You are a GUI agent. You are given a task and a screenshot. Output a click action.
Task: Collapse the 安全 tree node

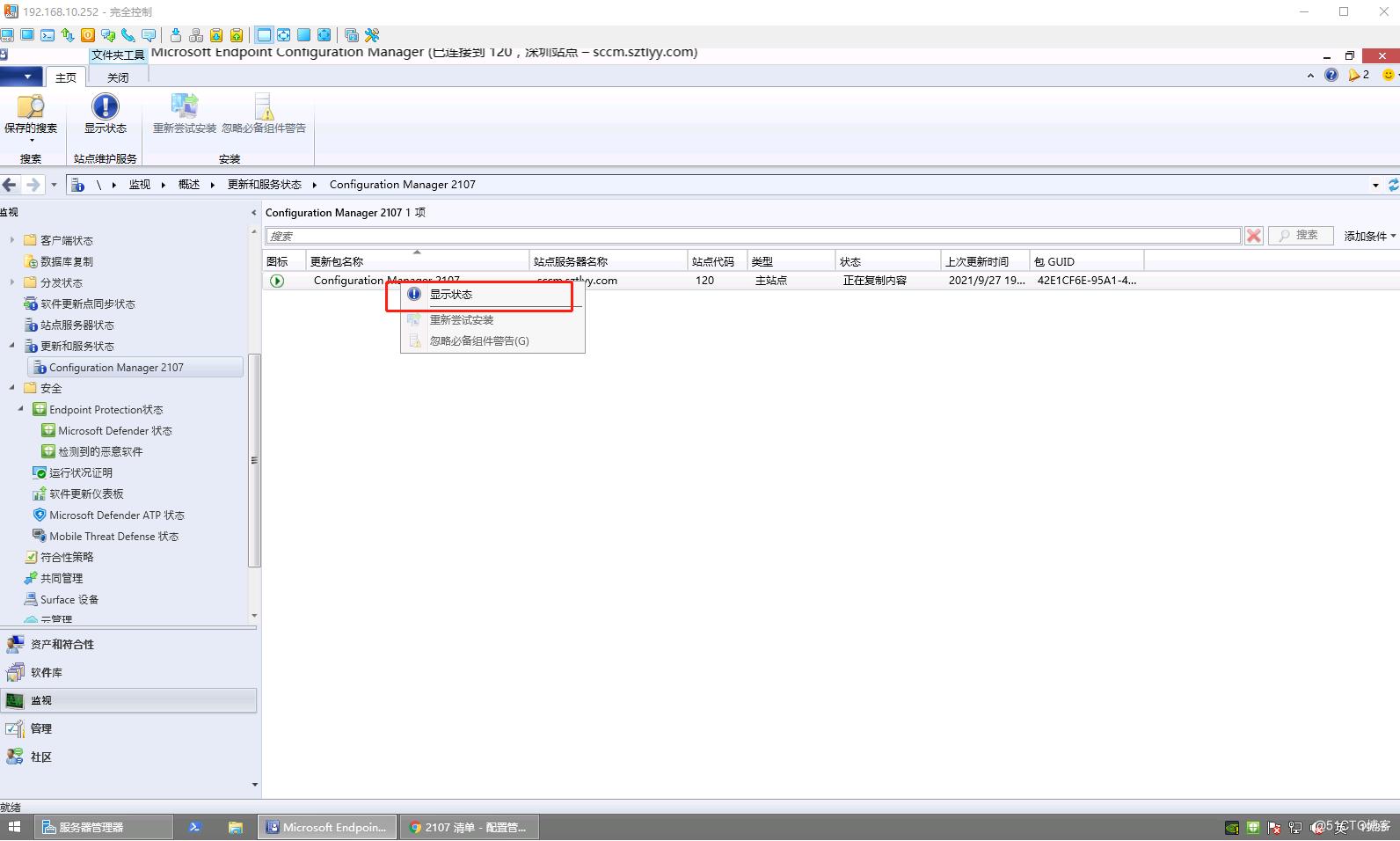tap(11, 388)
